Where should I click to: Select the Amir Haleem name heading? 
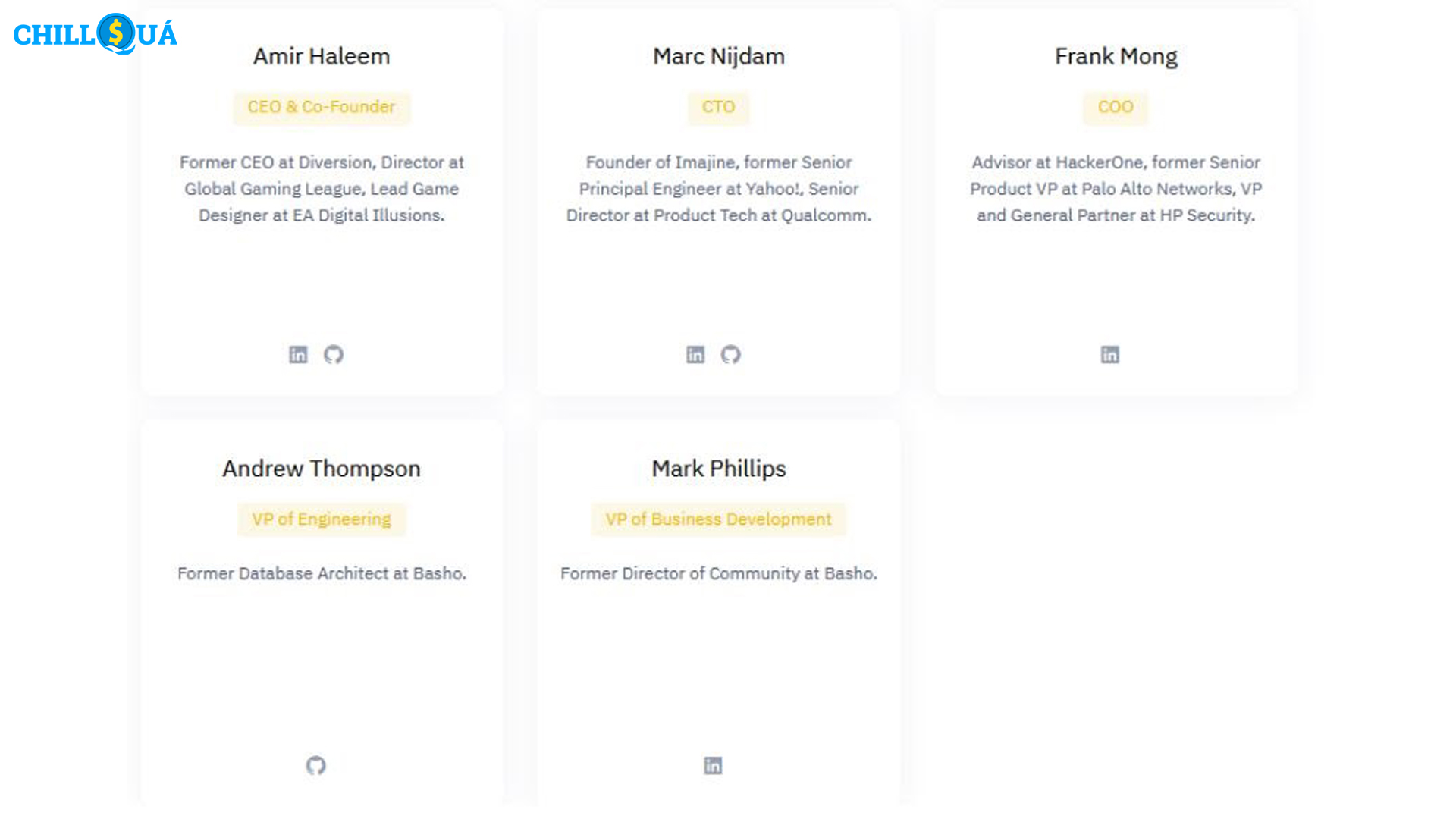322,56
